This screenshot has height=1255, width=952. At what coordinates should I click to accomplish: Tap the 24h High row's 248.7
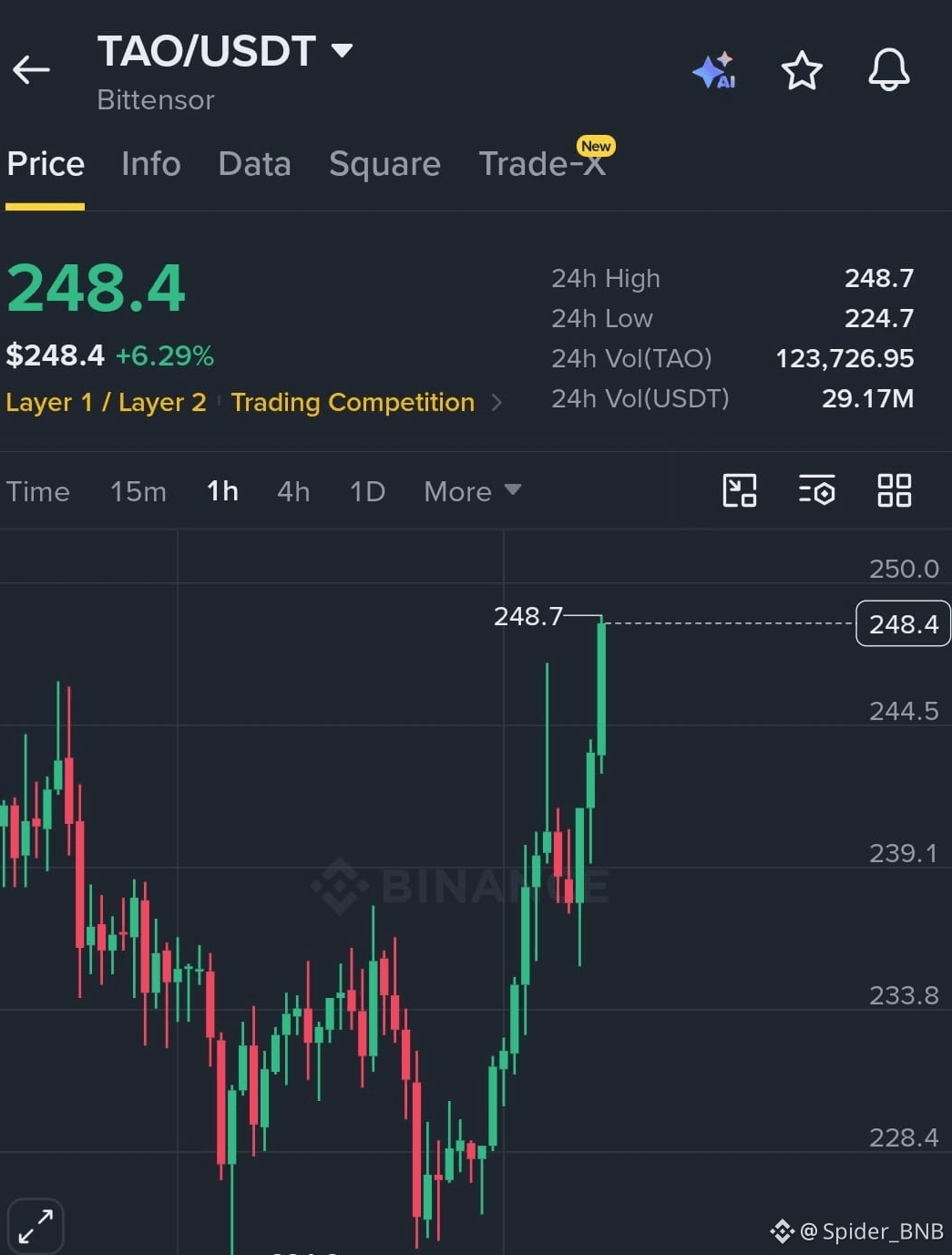point(879,278)
